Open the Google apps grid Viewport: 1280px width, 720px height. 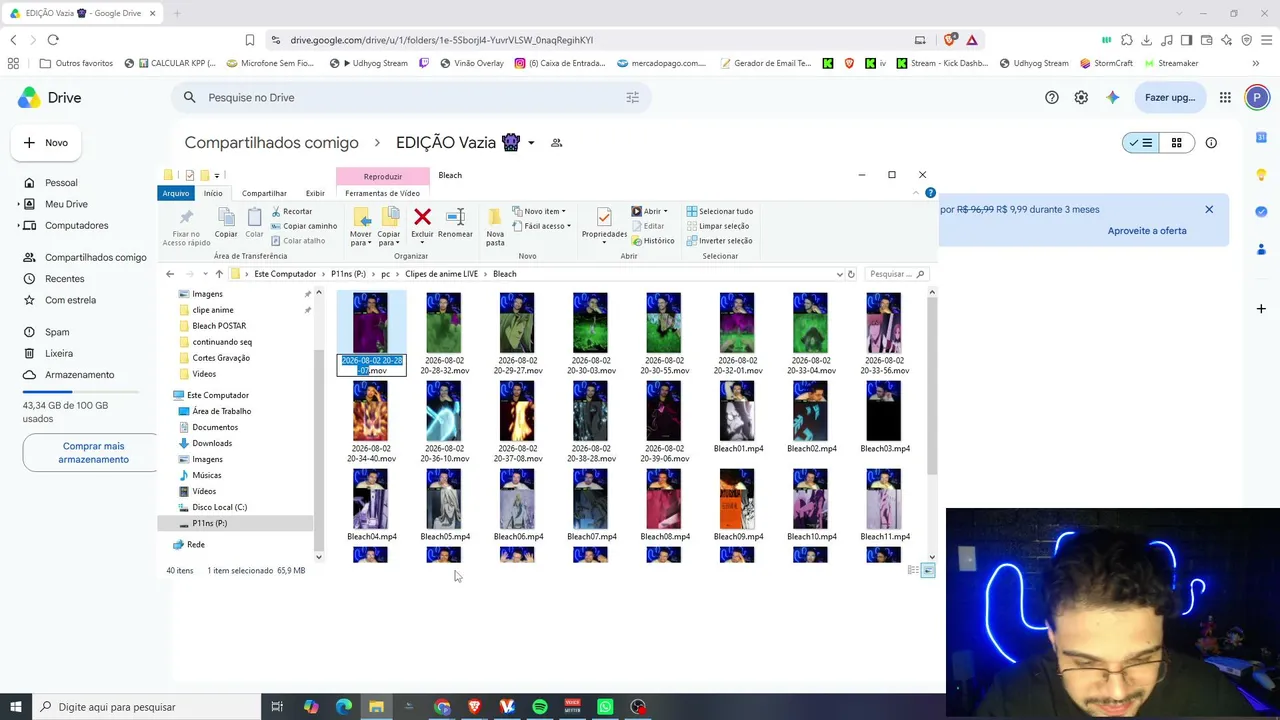click(1225, 97)
